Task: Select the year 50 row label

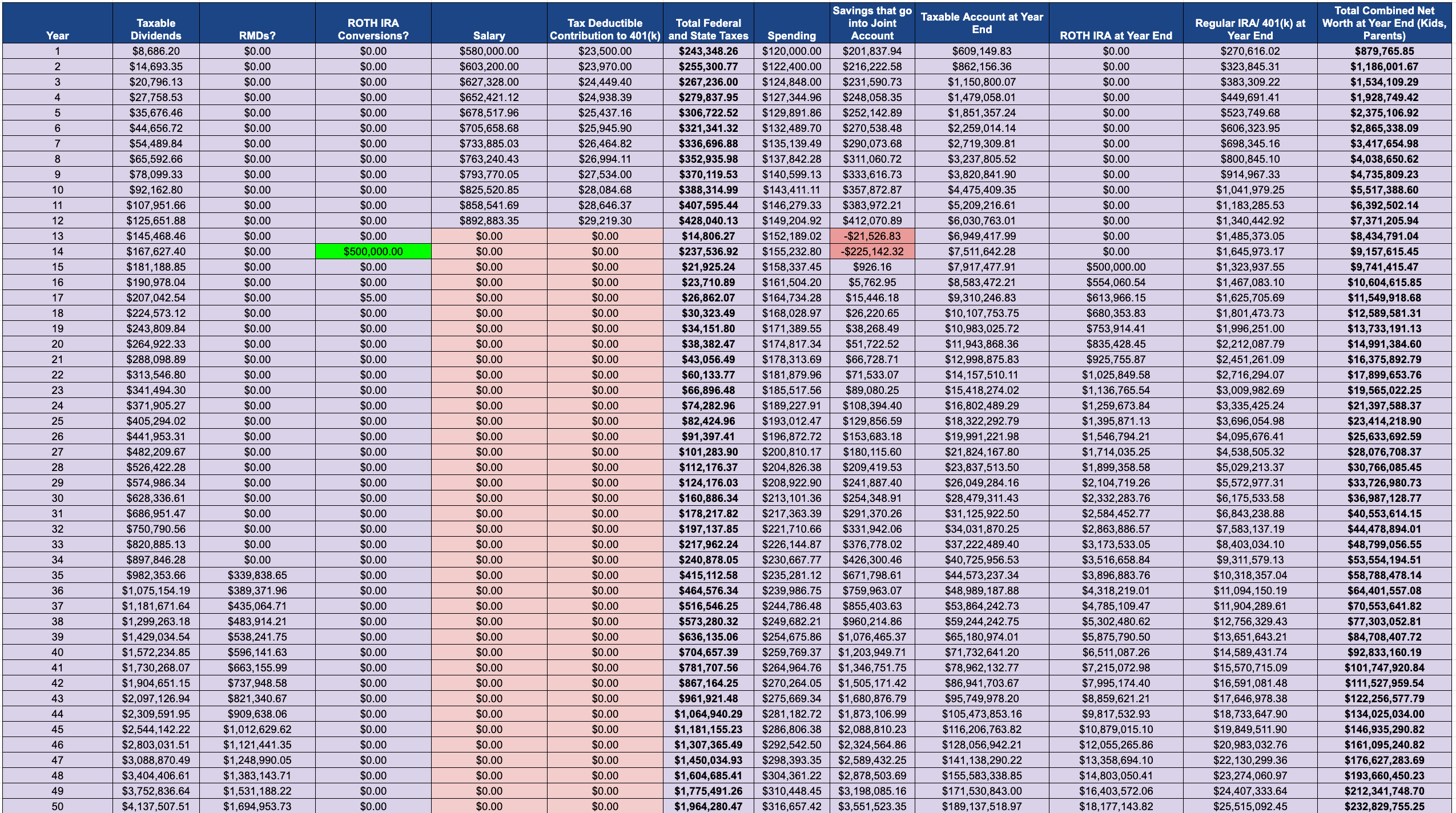Action: (57, 806)
